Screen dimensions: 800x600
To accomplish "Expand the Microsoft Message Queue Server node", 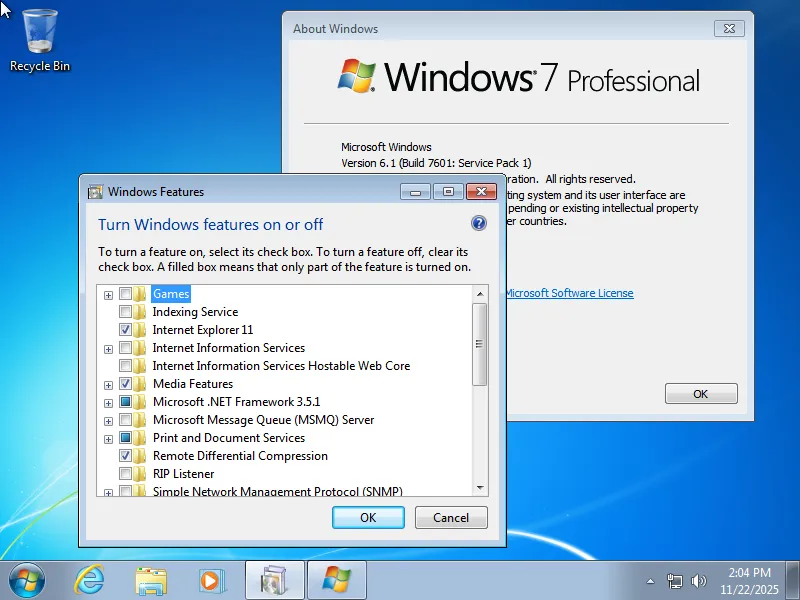I will click(x=108, y=421).
